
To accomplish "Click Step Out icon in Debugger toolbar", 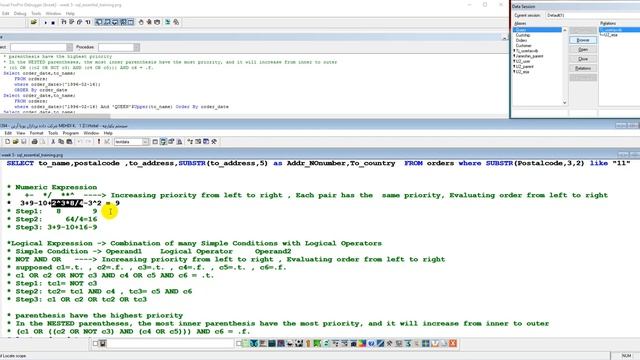I will pos(80,22).
